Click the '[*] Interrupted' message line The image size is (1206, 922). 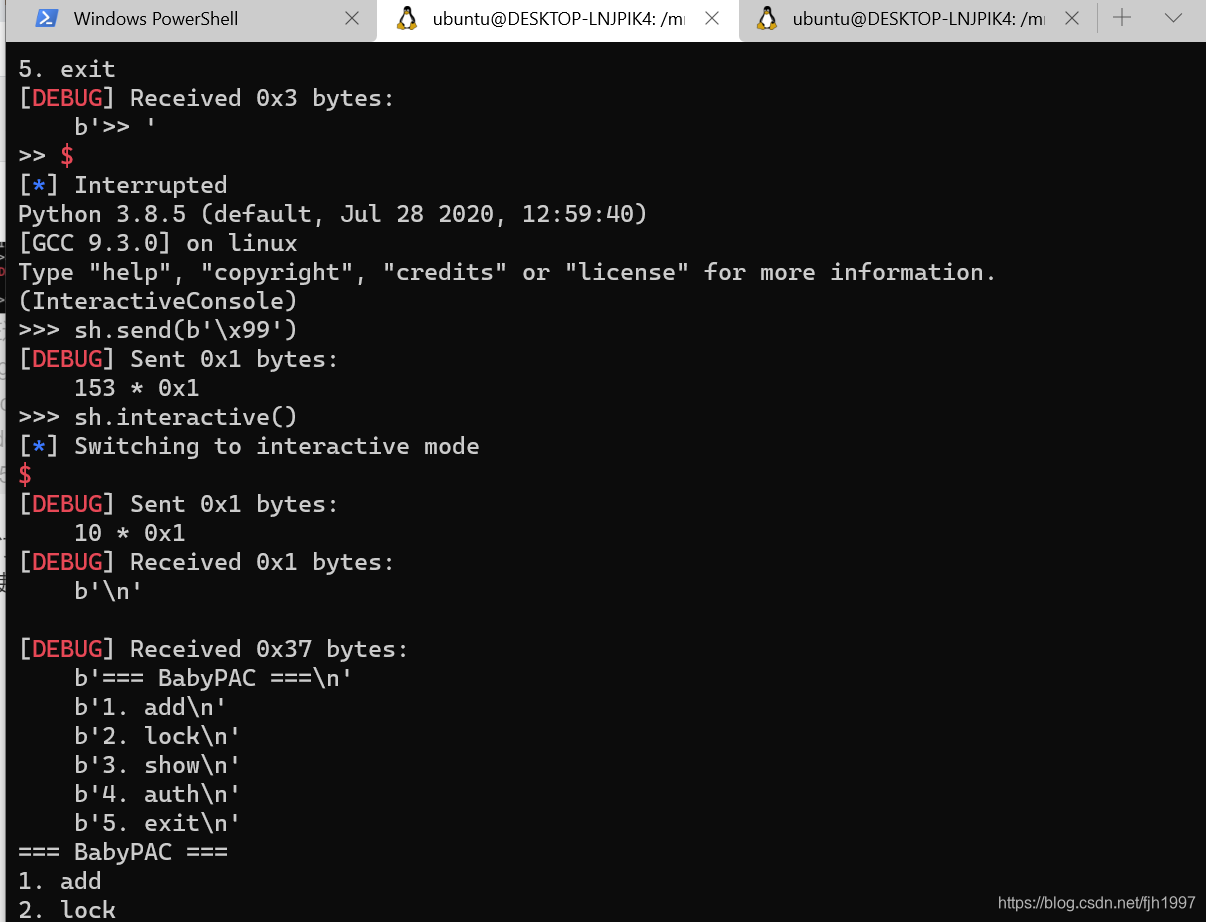tap(122, 185)
